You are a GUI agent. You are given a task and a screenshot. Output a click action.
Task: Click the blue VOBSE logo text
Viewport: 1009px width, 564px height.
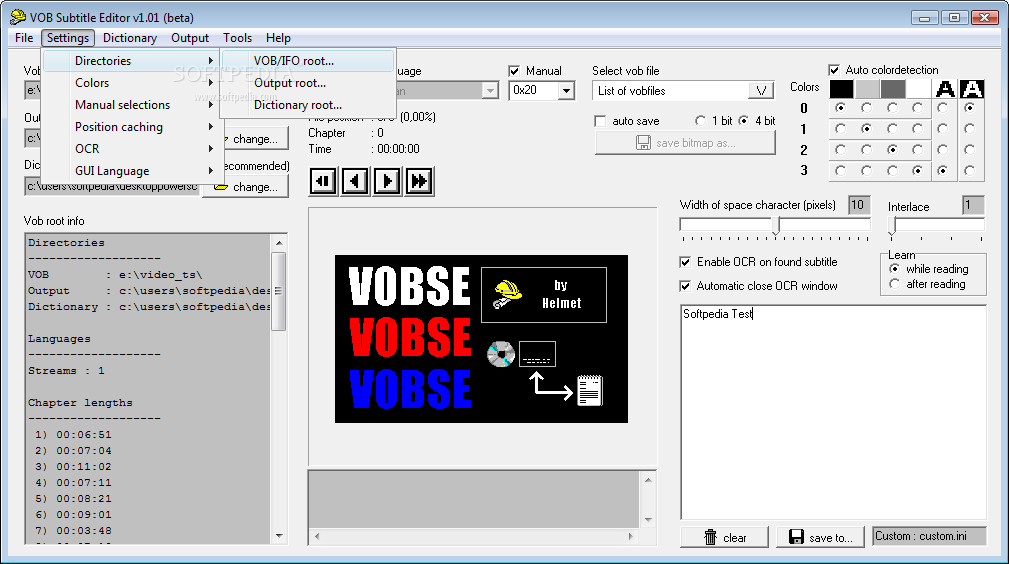click(x=410, y=389)
